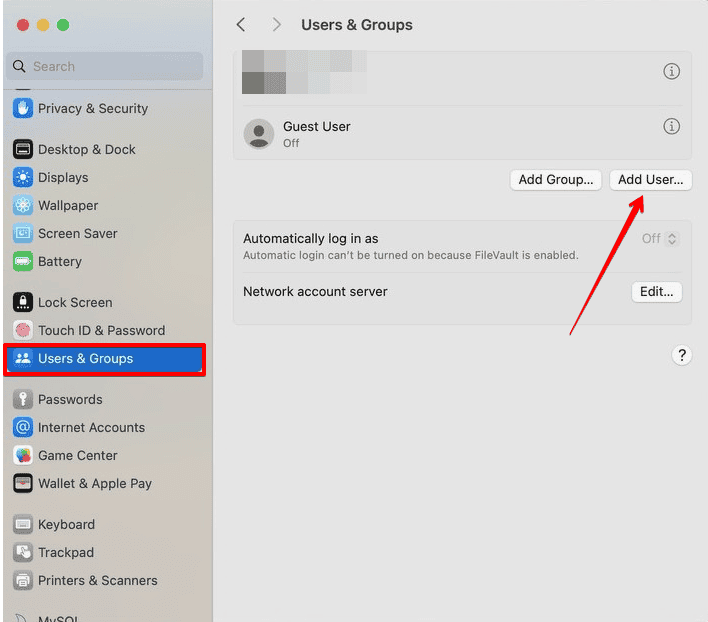Image resolution: width=708 pixels, height=622 pixels.
Task: Open Touch ID & Password settings
Action: (102, 330)
